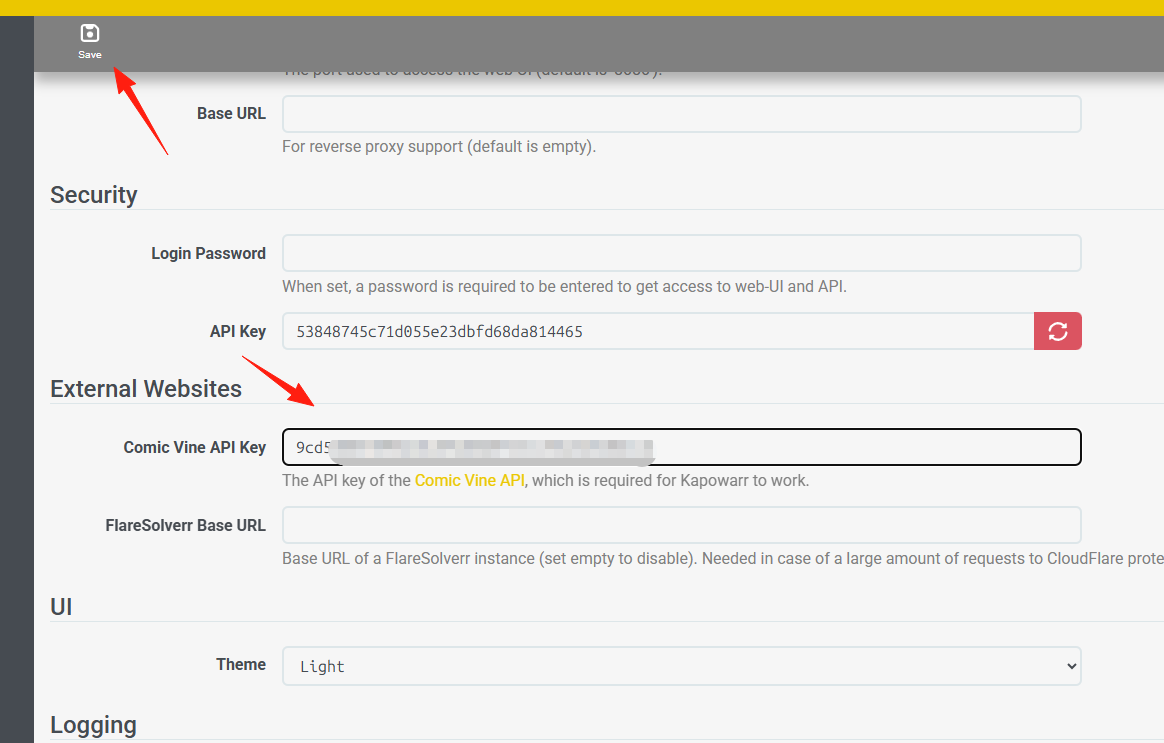Focus the Login Password field

[681, 253]
